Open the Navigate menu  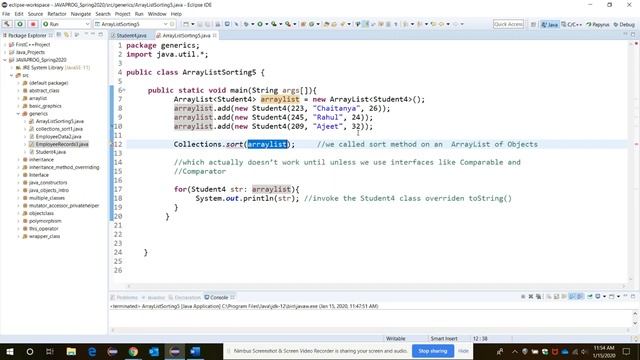pyautogui.click(x=81, y=14)
